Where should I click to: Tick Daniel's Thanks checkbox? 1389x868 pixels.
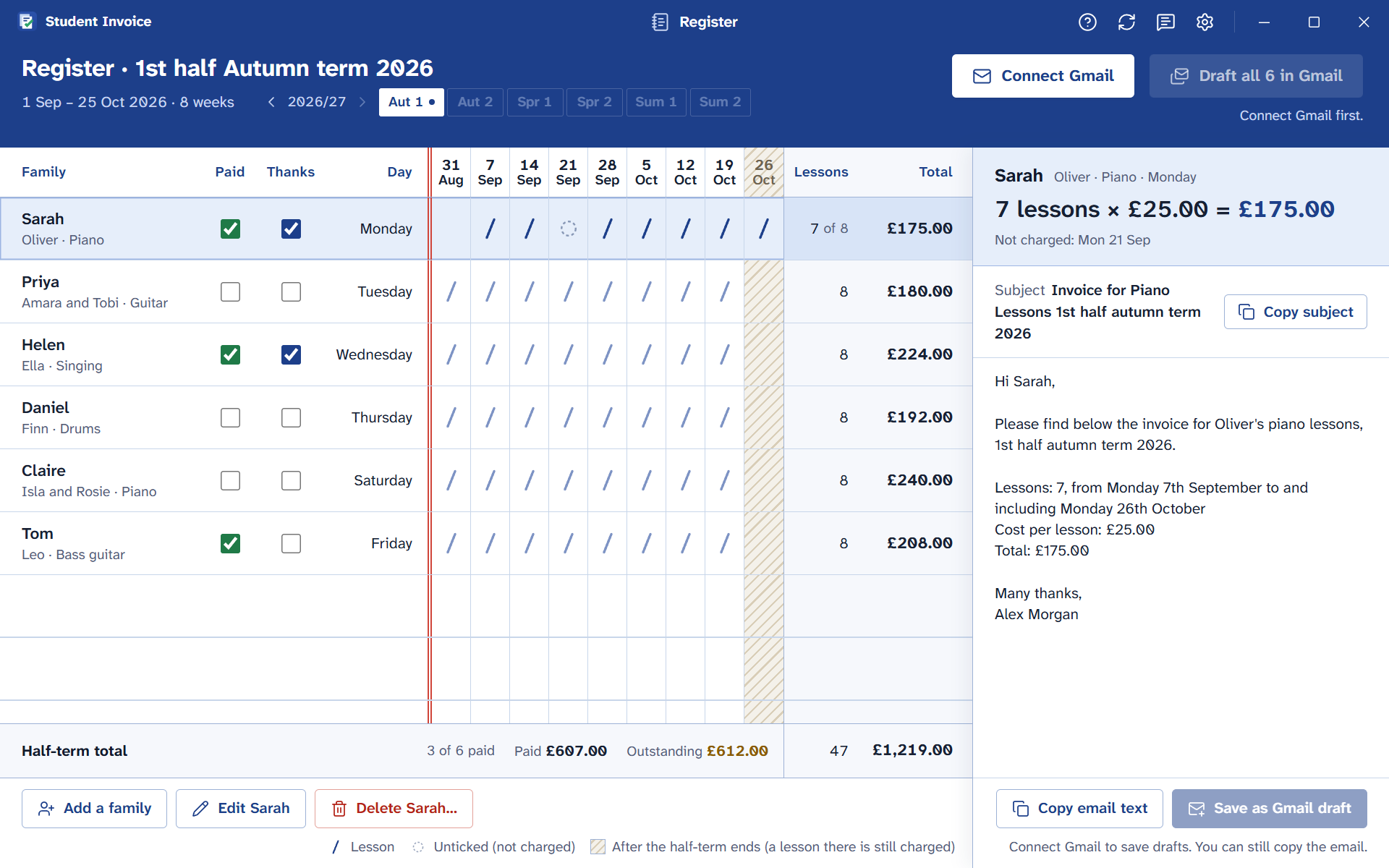tap(291, 417)
